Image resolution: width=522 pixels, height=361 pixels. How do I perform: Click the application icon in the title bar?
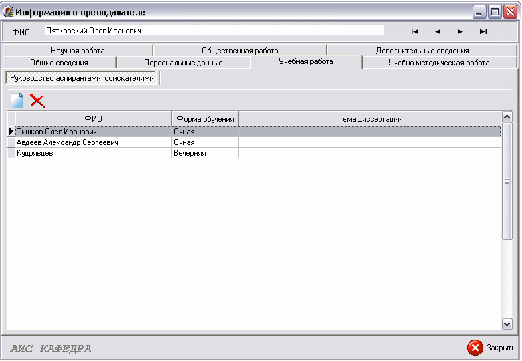coord(8,12)
